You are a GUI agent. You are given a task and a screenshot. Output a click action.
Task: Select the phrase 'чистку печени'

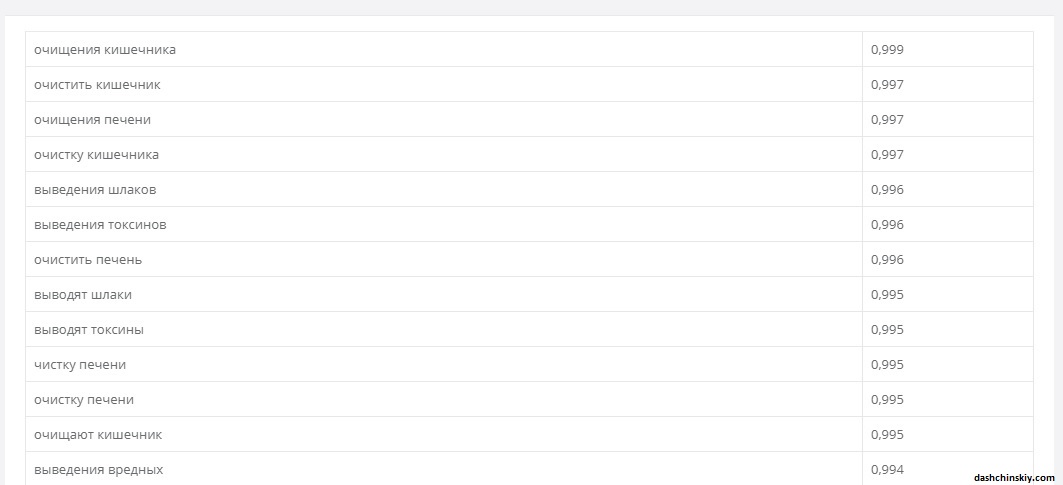click(x=80, y=365)
